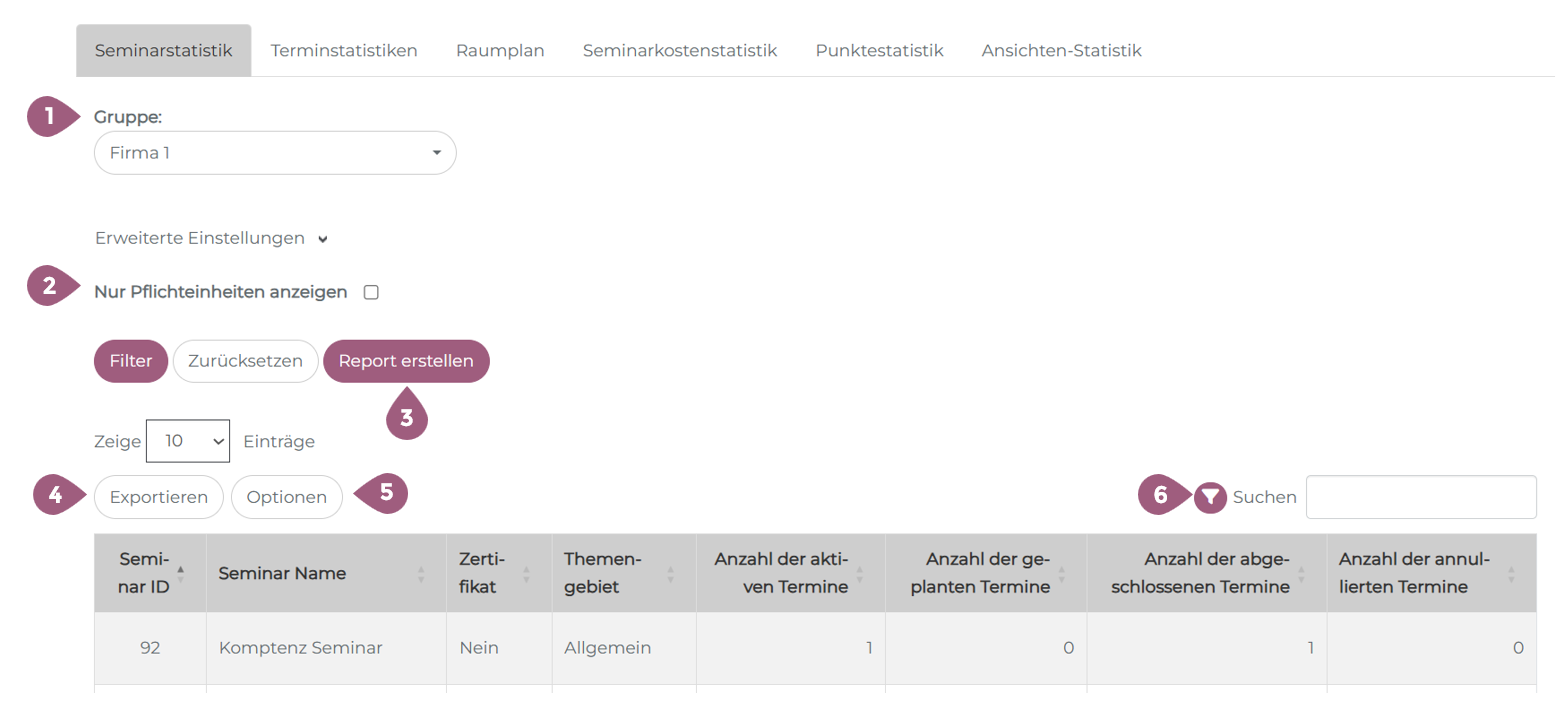Screen dimensions: 1556x711
Task: Sort by Anzahl der annullierten Termine
Action: click(1511, 574)
